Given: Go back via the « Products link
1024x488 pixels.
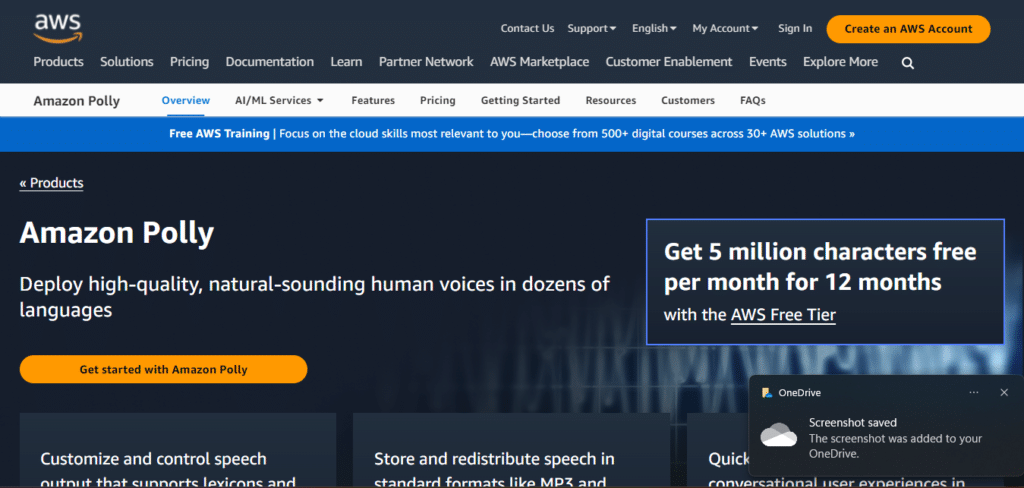Looking at the screenshot, I should [52, 183].
